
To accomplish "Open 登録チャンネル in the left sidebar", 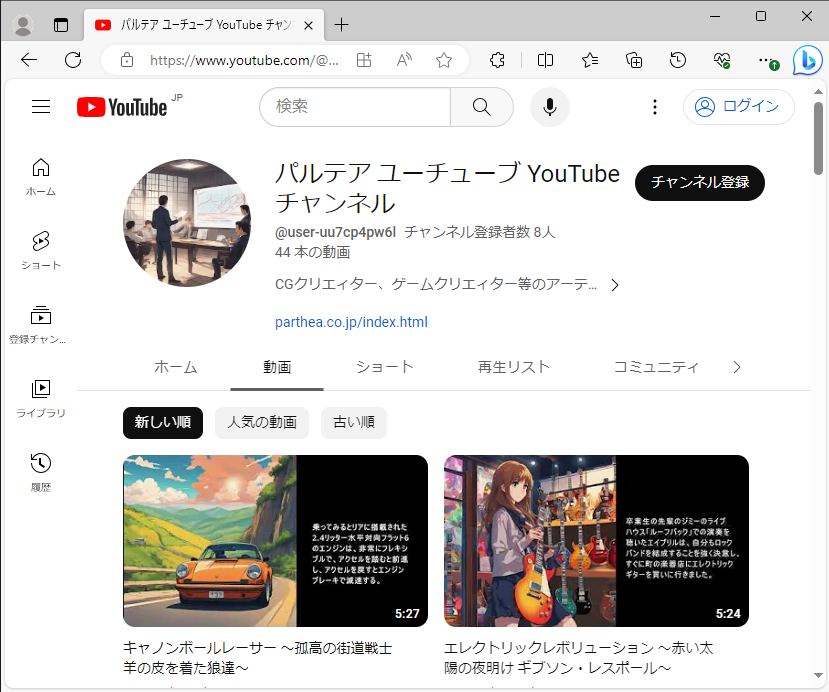I will tap(38, 325).
